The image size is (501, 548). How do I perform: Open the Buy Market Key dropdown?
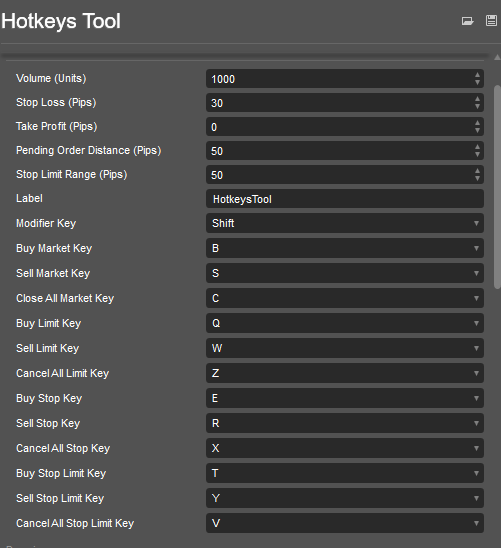(x=345, y=248)
